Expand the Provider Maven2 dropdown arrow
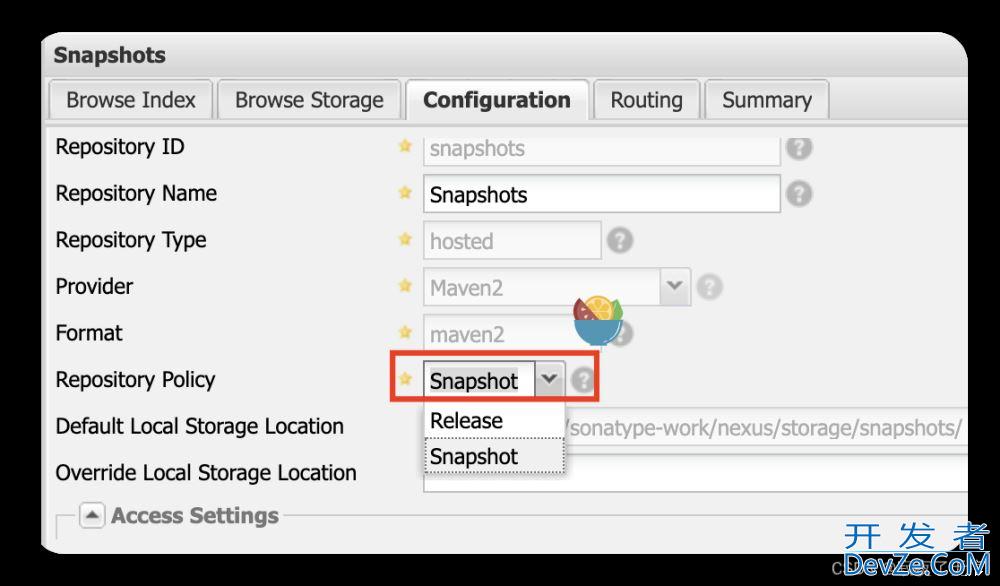Screen dimensions: 1000x586 pos(675,286)
